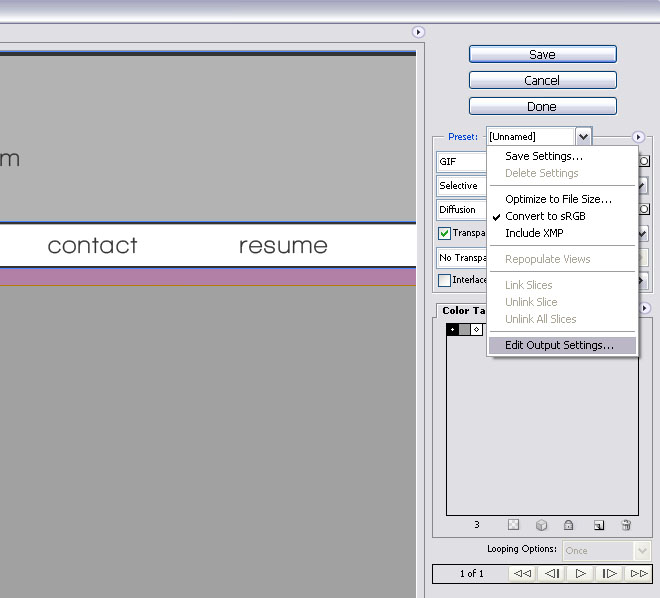Viewport: 660px width, 598px height.
Task: Choose Edit Output Settings menu item
Action: pyautogui.click(x=559, y=345)
